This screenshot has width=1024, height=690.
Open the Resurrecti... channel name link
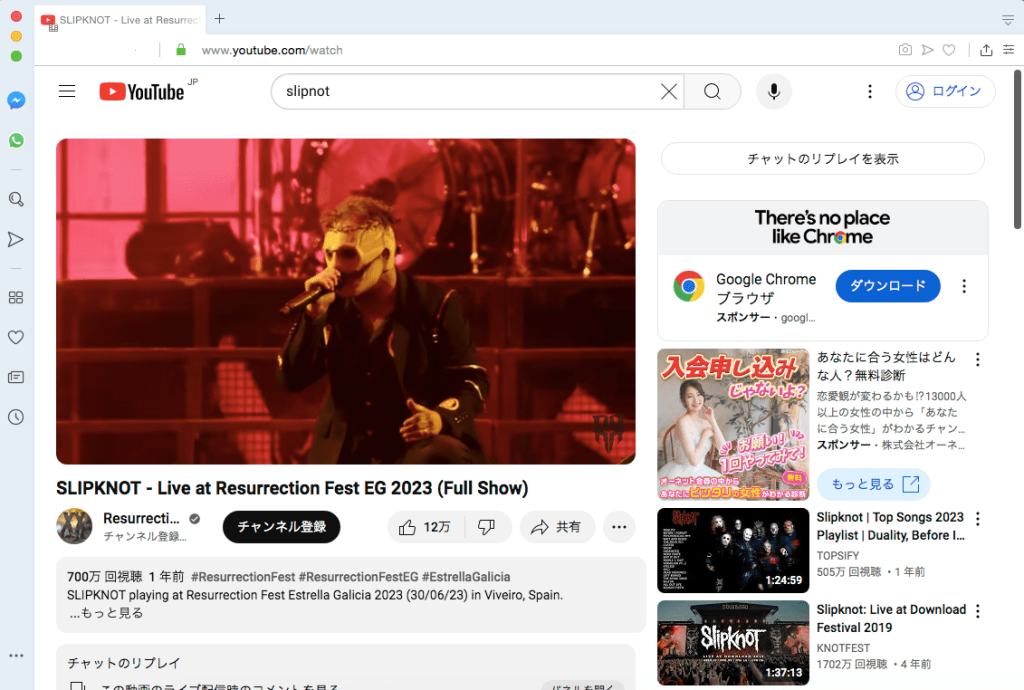click(141, 518)
